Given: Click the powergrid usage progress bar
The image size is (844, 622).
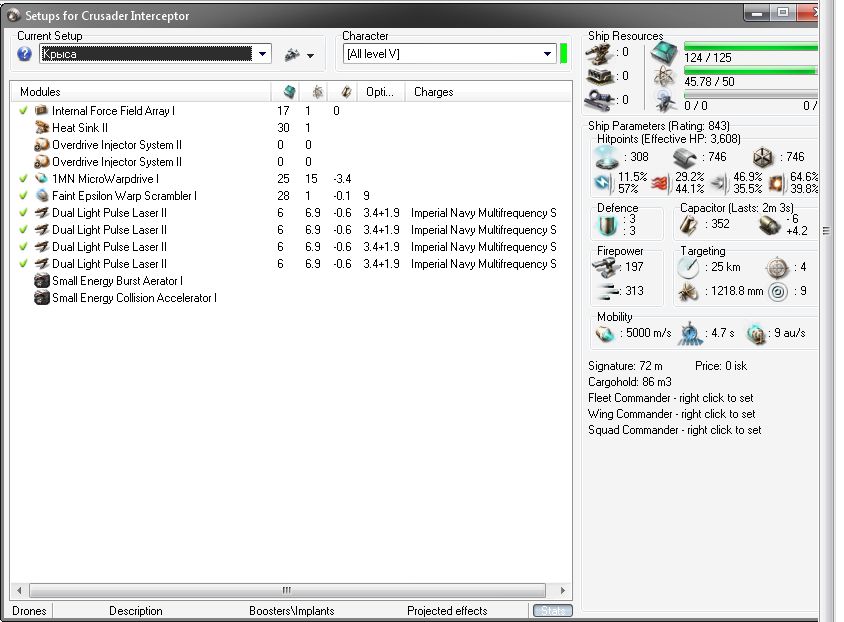Looking at the screenshot, I should point(751,70).
